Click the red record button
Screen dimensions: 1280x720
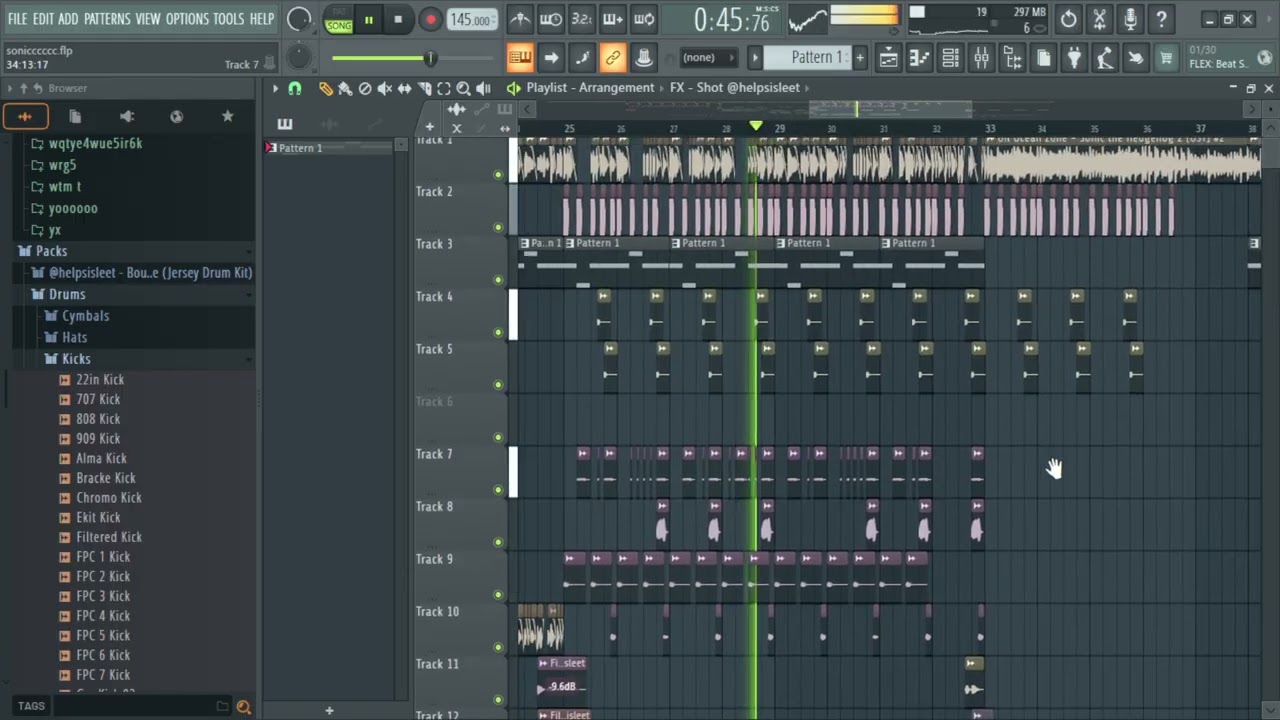[x=430, y=20]
